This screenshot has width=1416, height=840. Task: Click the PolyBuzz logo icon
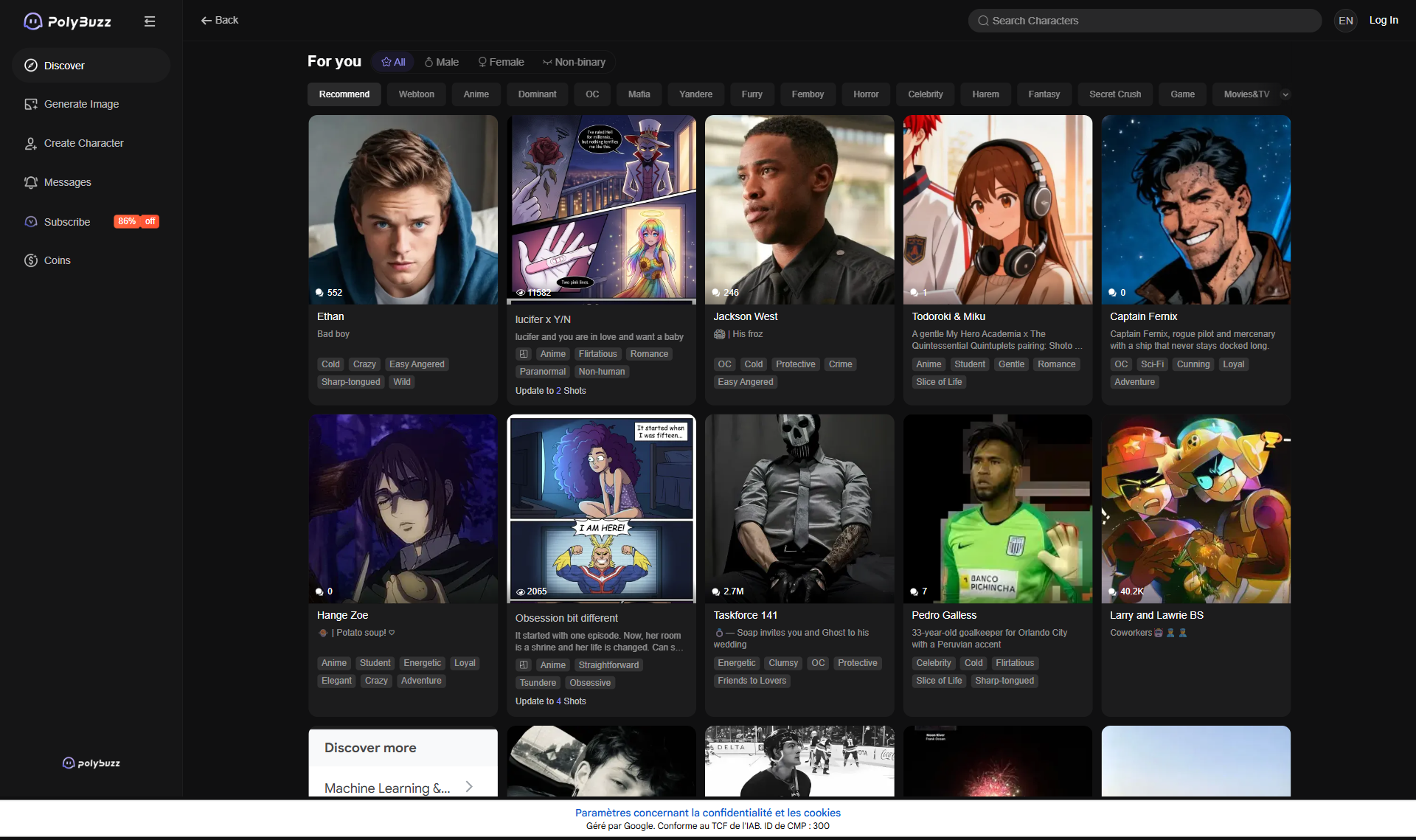[x=32, y=21]
